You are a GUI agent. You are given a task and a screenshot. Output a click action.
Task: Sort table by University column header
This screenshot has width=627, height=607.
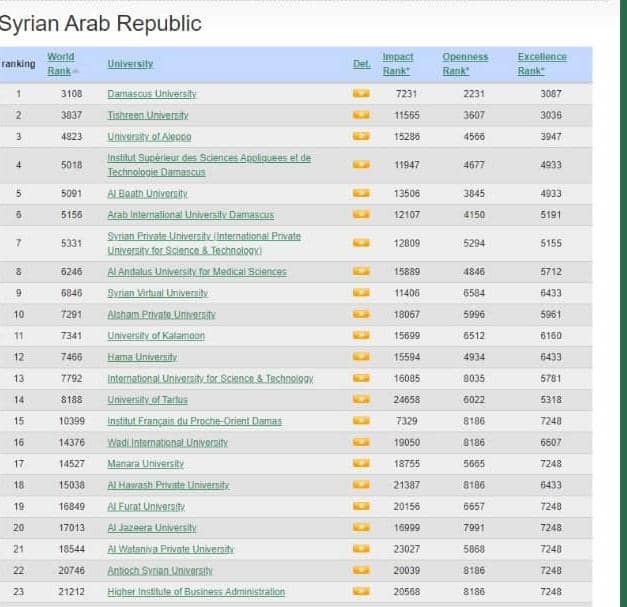130,64
